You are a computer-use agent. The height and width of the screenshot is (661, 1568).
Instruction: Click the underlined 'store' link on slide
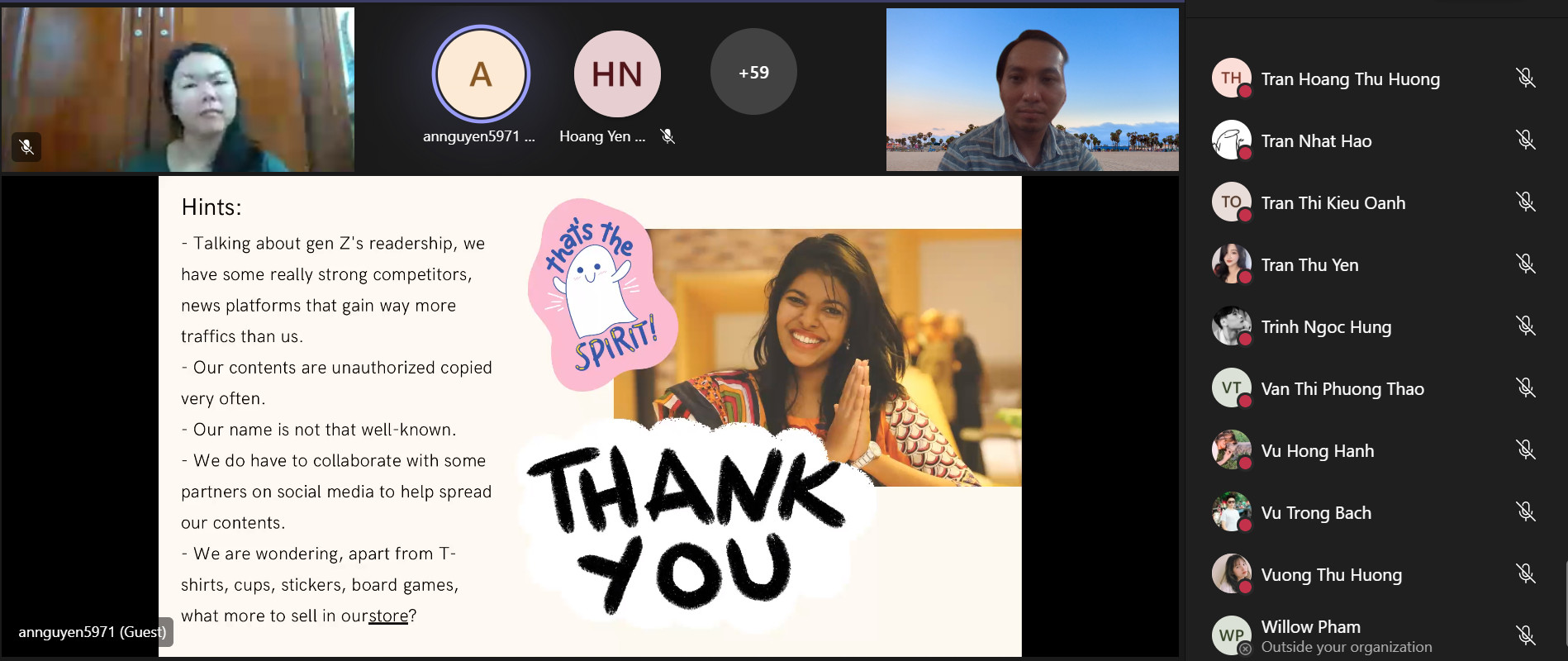click(388, 616)
